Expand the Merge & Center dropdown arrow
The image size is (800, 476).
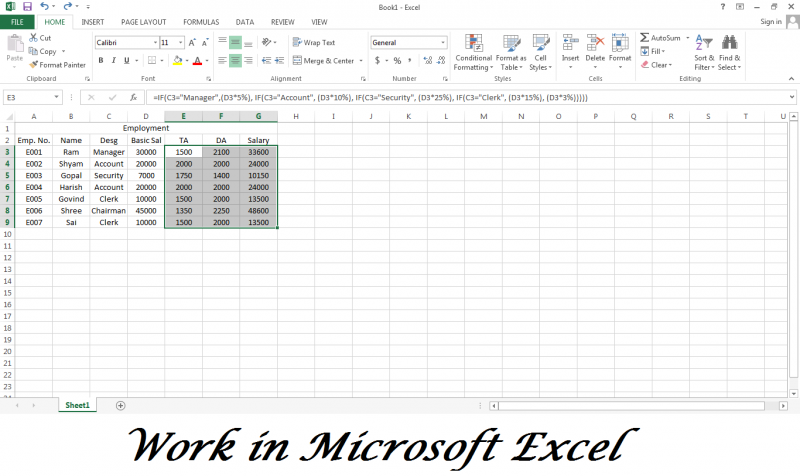(361, 60)
